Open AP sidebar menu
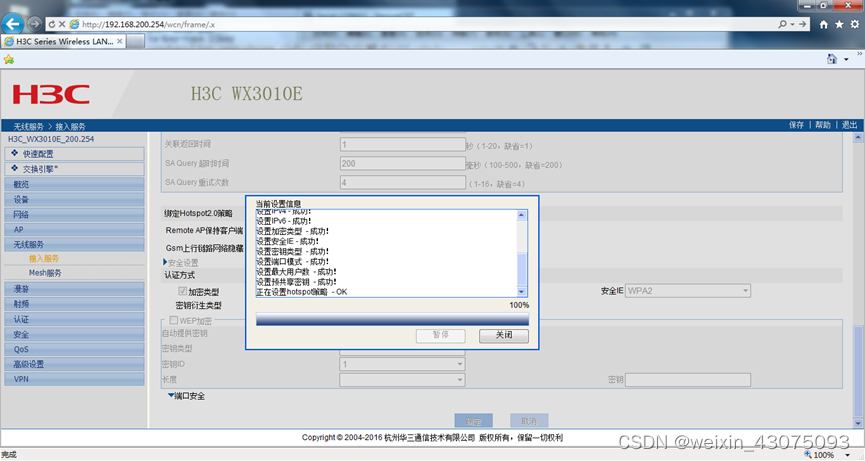865x461 pixels. [x=74, y=229]
